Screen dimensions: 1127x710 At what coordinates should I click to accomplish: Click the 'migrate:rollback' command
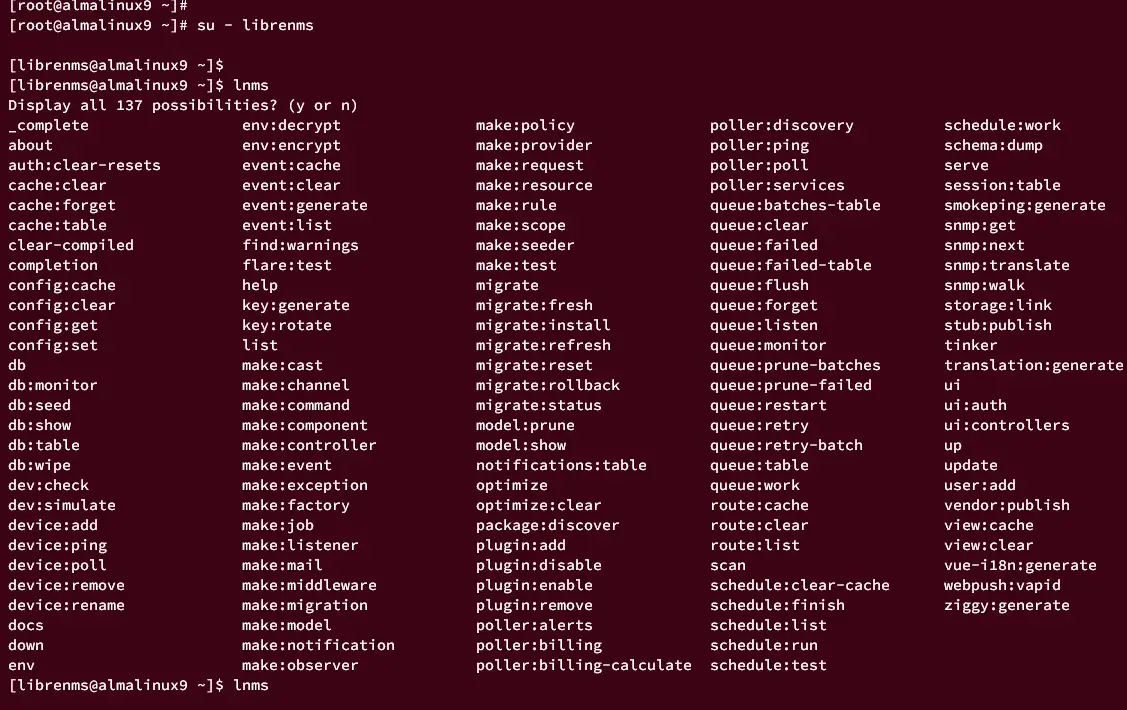(548, 385)
